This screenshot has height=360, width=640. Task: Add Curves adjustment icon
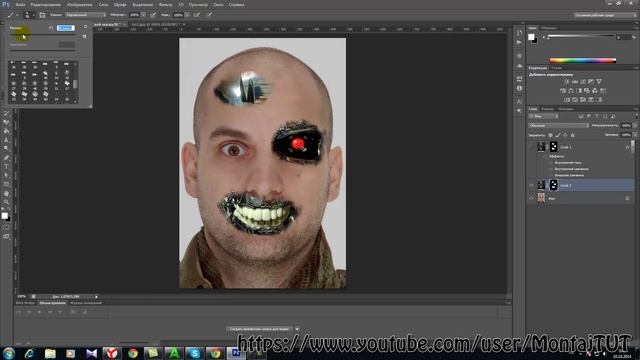pos(583,82)
